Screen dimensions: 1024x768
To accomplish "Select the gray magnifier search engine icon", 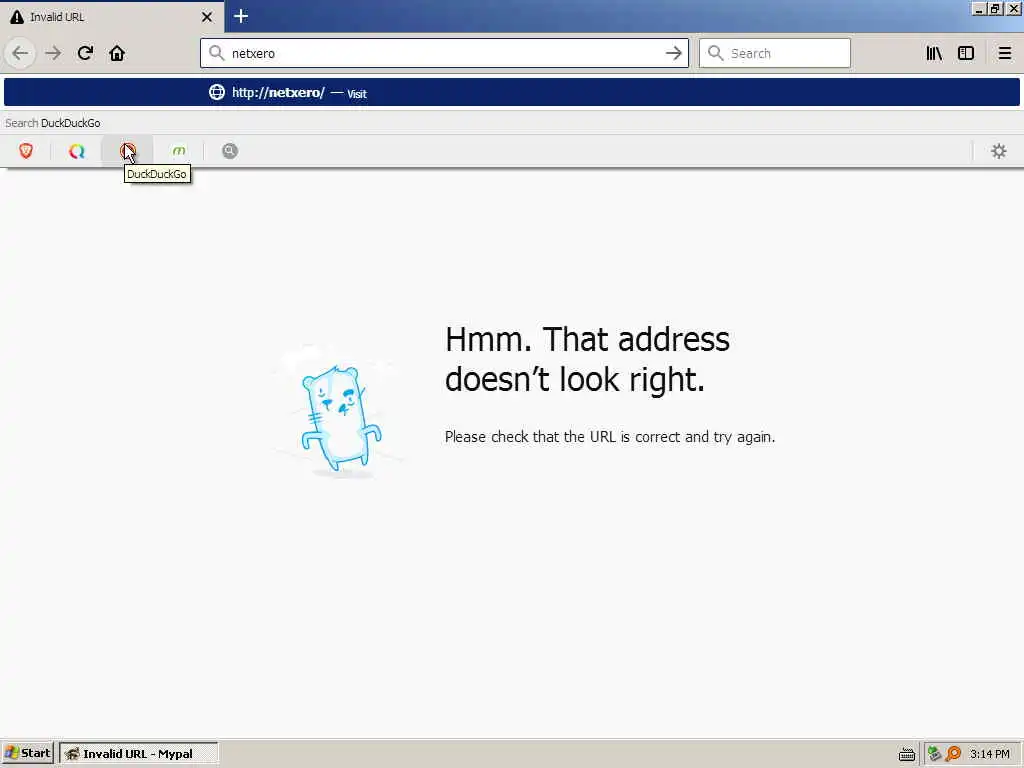I will click(x=230, y=151).
